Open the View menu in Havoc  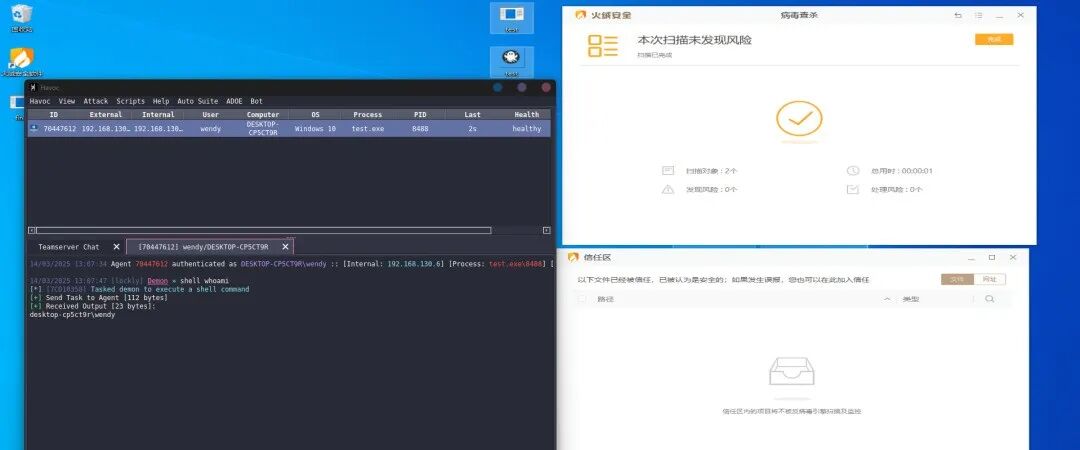[67, 101]
